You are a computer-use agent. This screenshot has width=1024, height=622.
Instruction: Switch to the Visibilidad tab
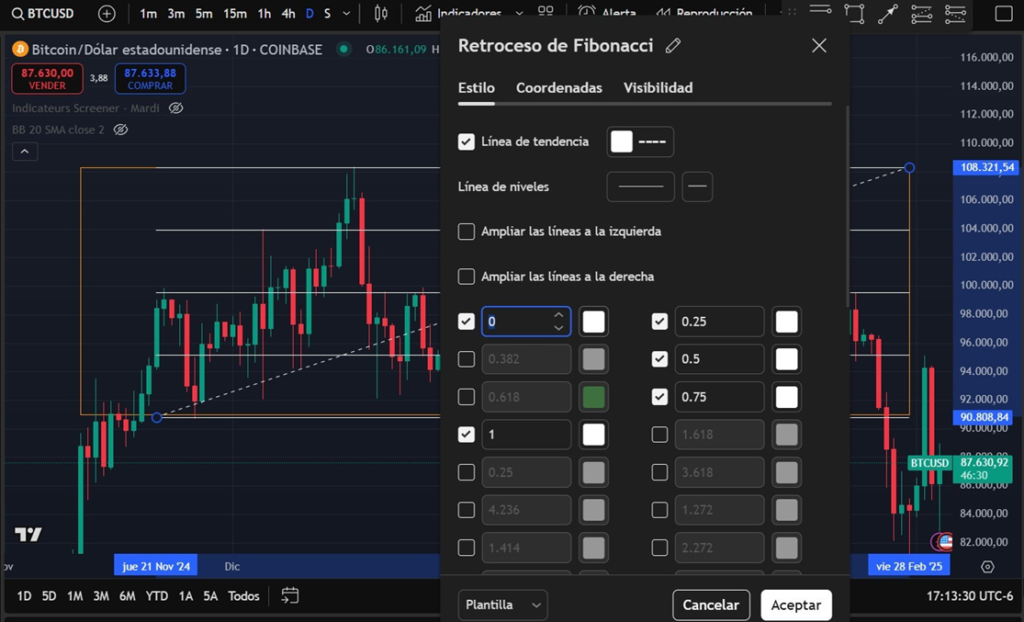[658, 88]
